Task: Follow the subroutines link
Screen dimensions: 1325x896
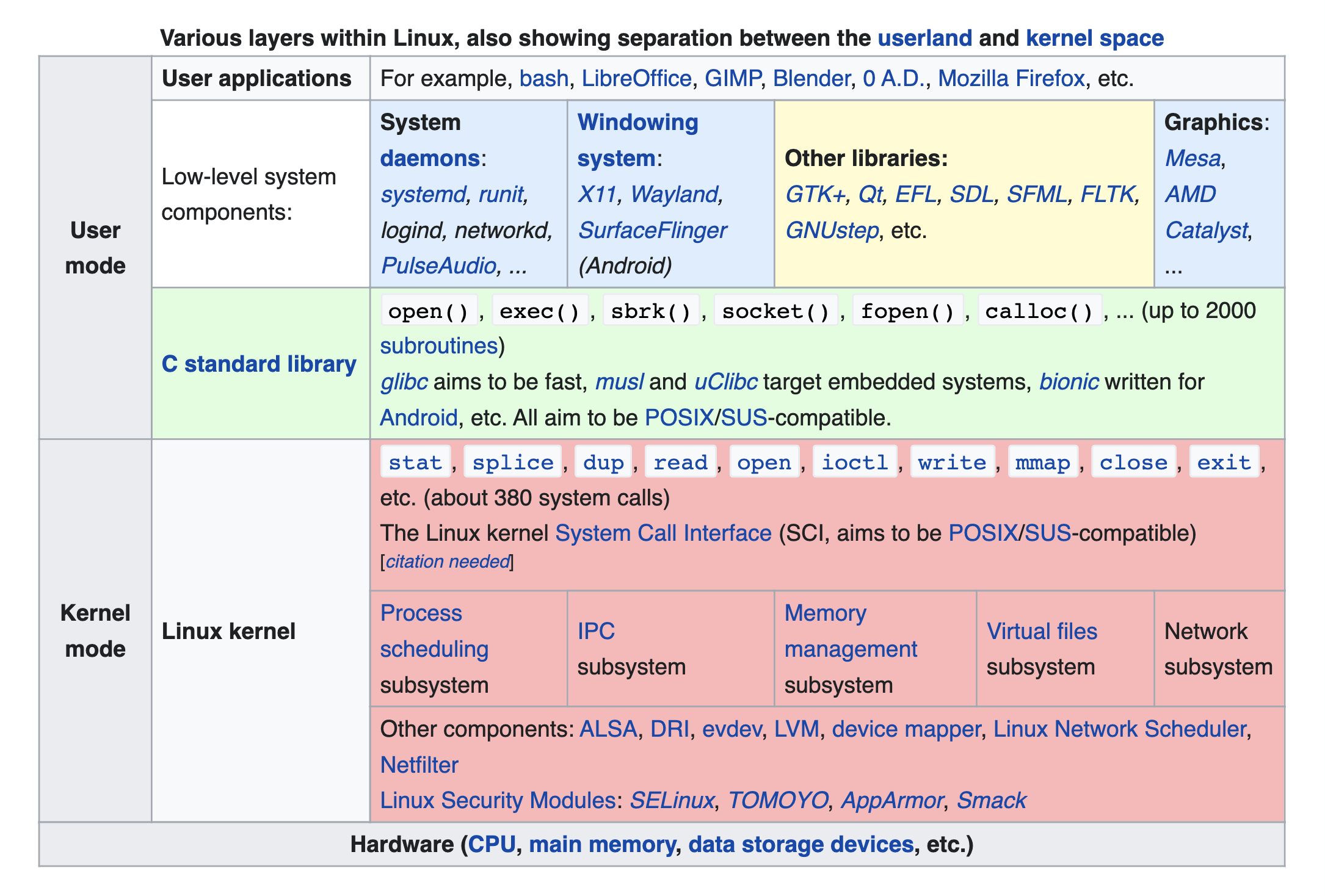Action: [x=439, y=345]
